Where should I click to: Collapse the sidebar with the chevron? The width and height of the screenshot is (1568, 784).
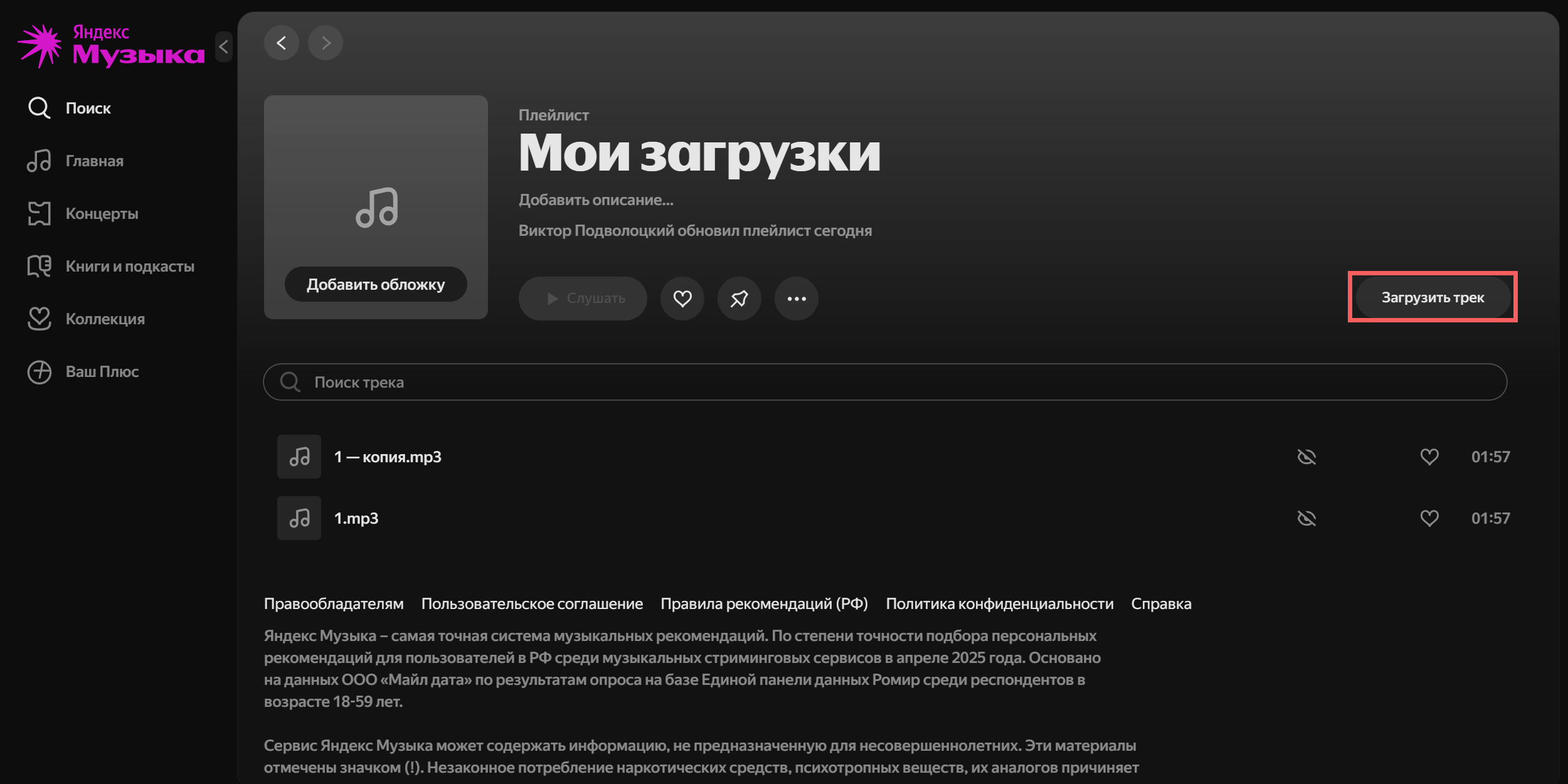223,46
